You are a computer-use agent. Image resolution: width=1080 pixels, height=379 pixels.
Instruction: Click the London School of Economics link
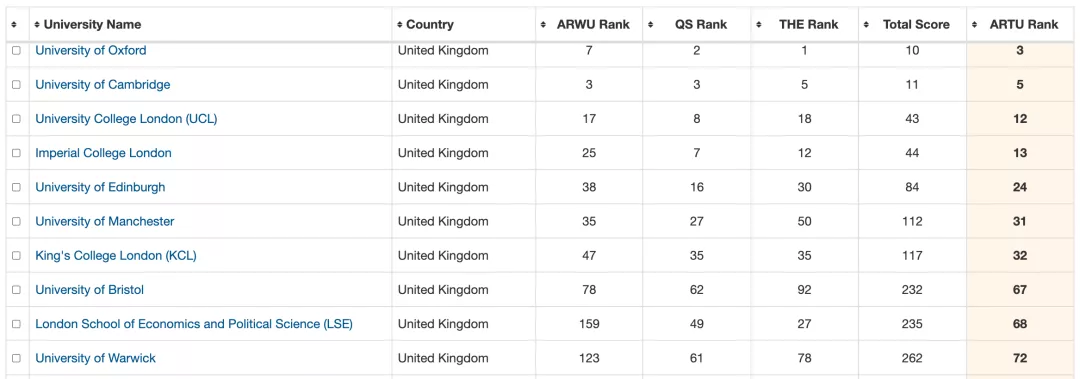click(x=194, y=324)
